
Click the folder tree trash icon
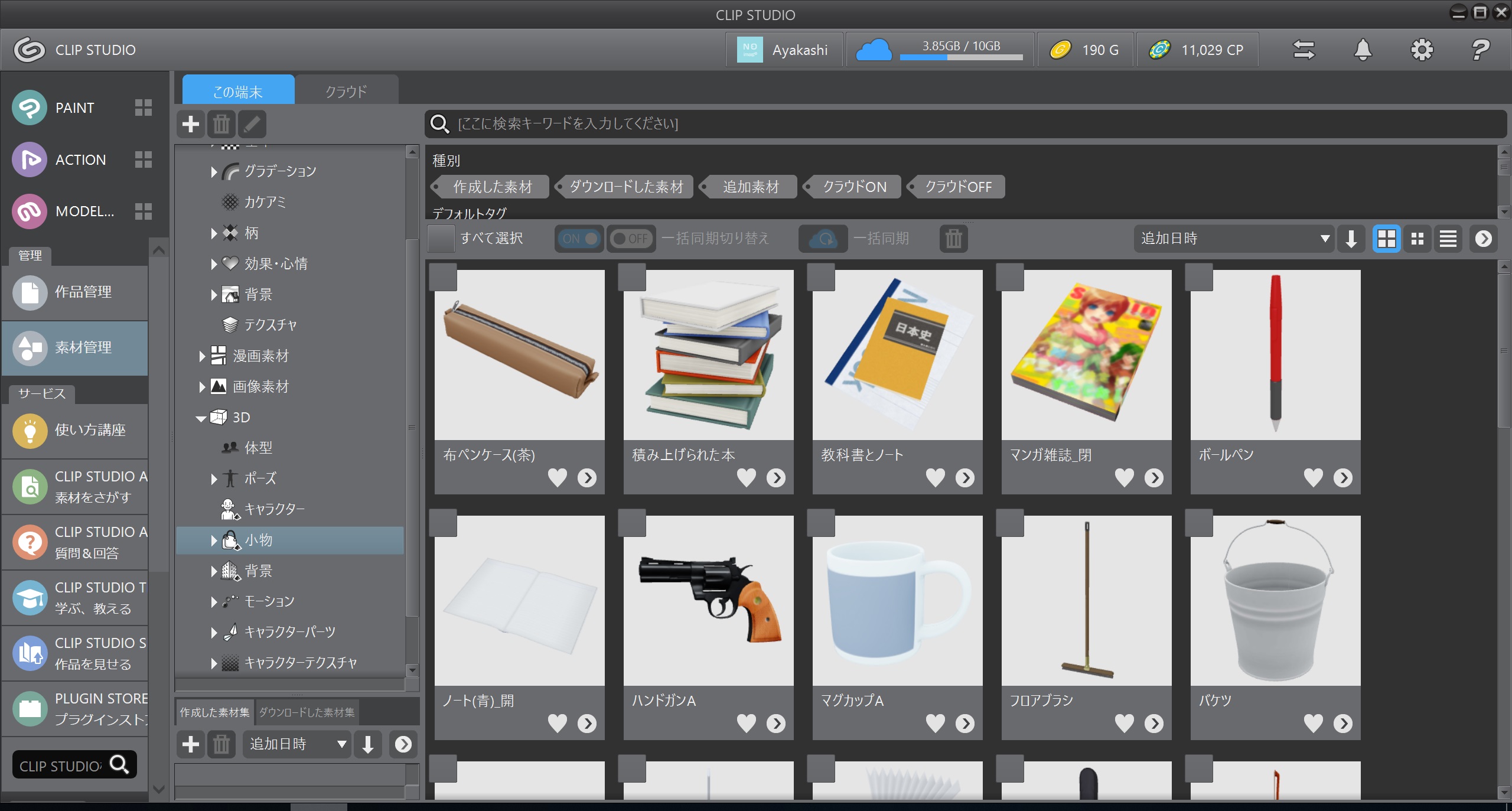point(221,124)
